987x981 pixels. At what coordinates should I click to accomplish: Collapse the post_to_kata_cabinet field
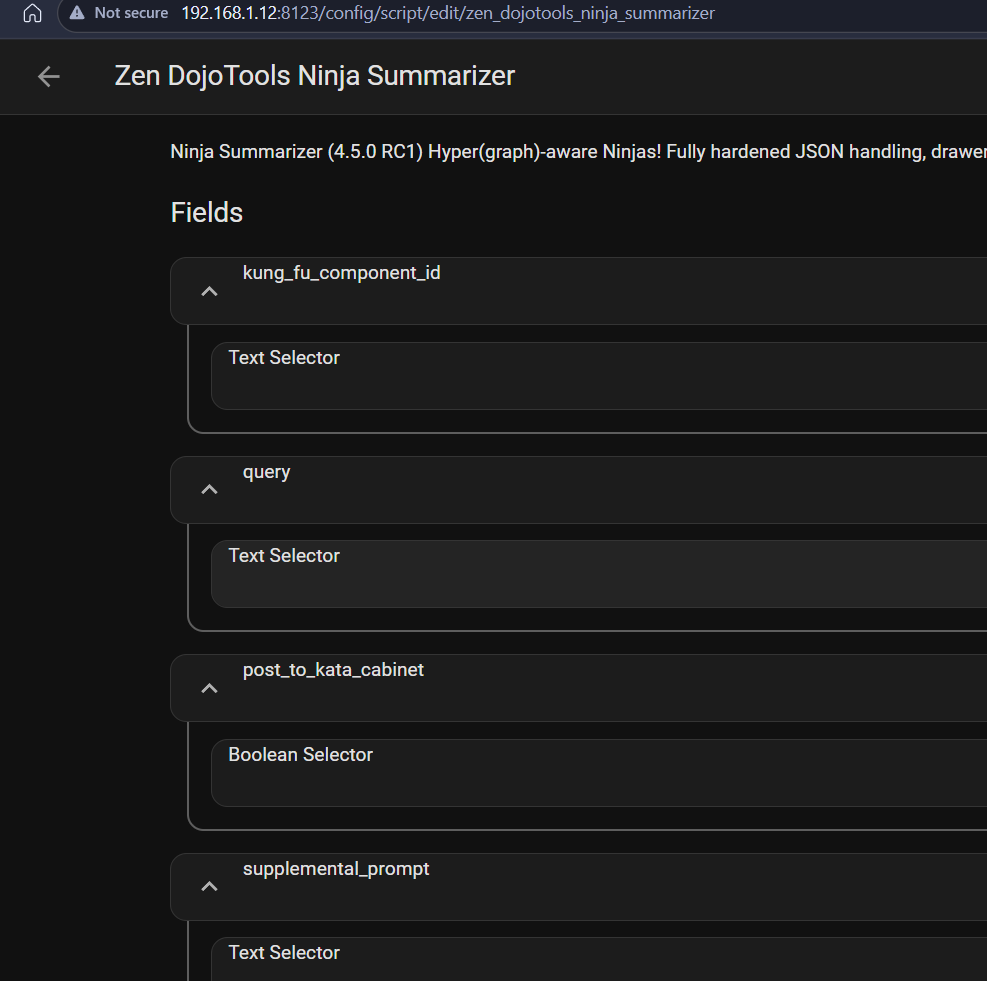(209, 689)
